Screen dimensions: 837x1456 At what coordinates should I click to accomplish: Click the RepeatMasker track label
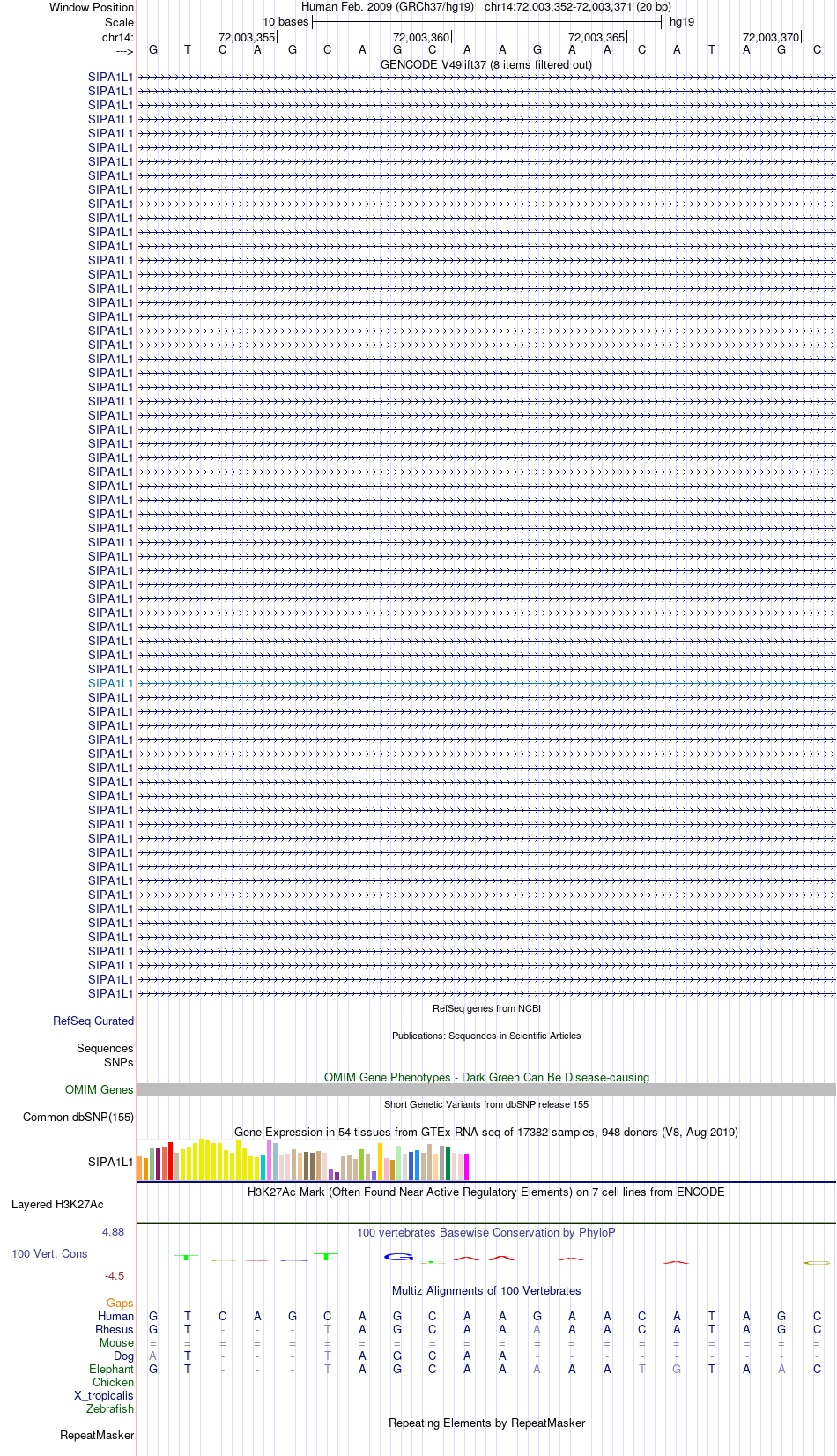coord(97,1435)
